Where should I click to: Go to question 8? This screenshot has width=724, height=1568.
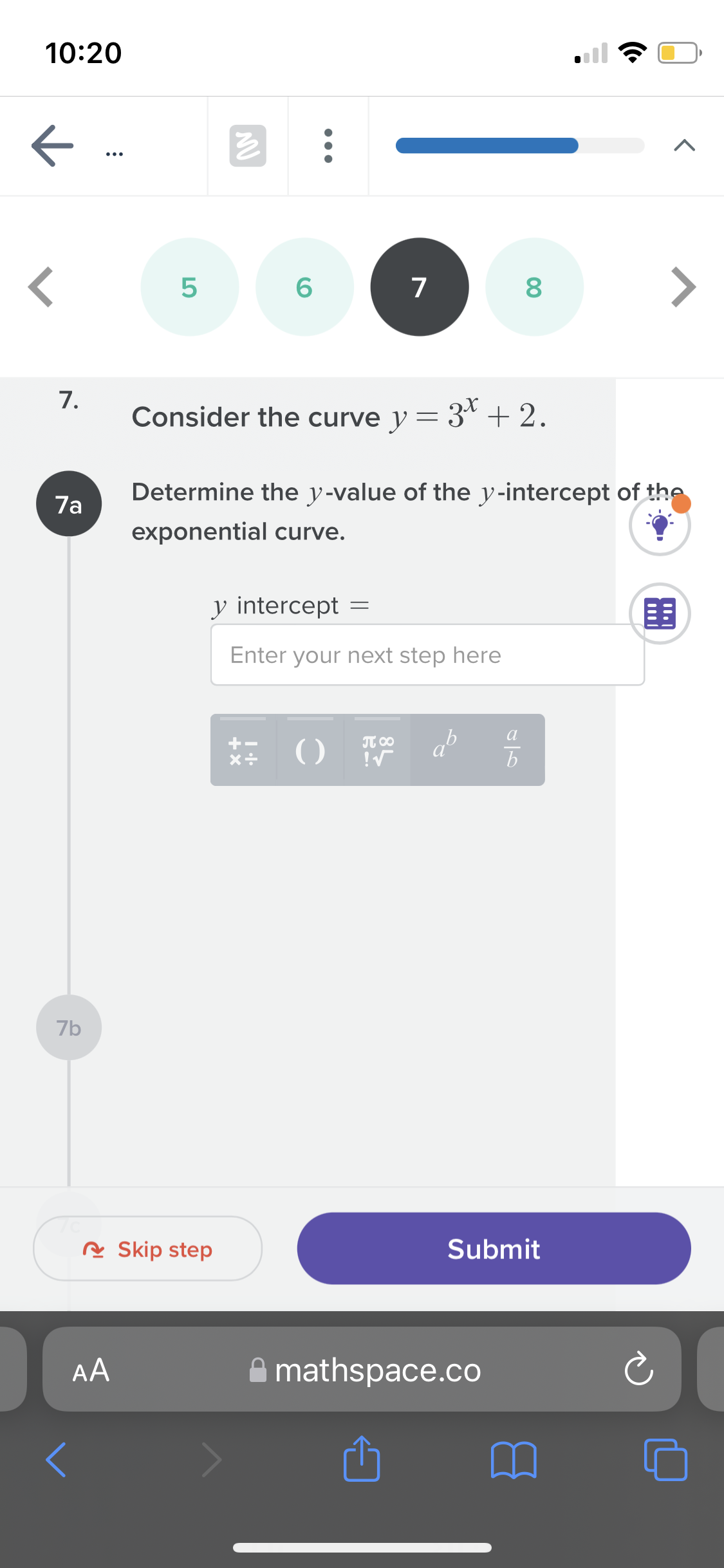tap(534, 287)
